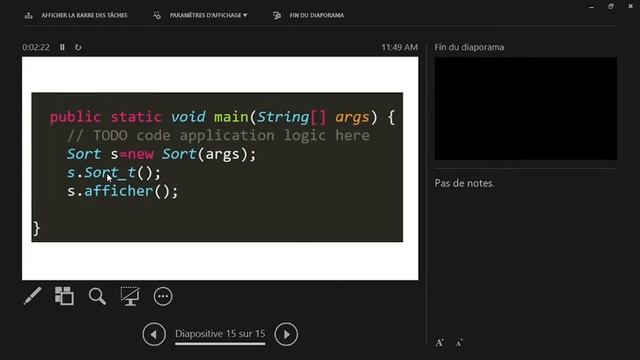Click the Diapositive 15 sur 15 indicator
640x360 pixels.
(x=220, y=334)
